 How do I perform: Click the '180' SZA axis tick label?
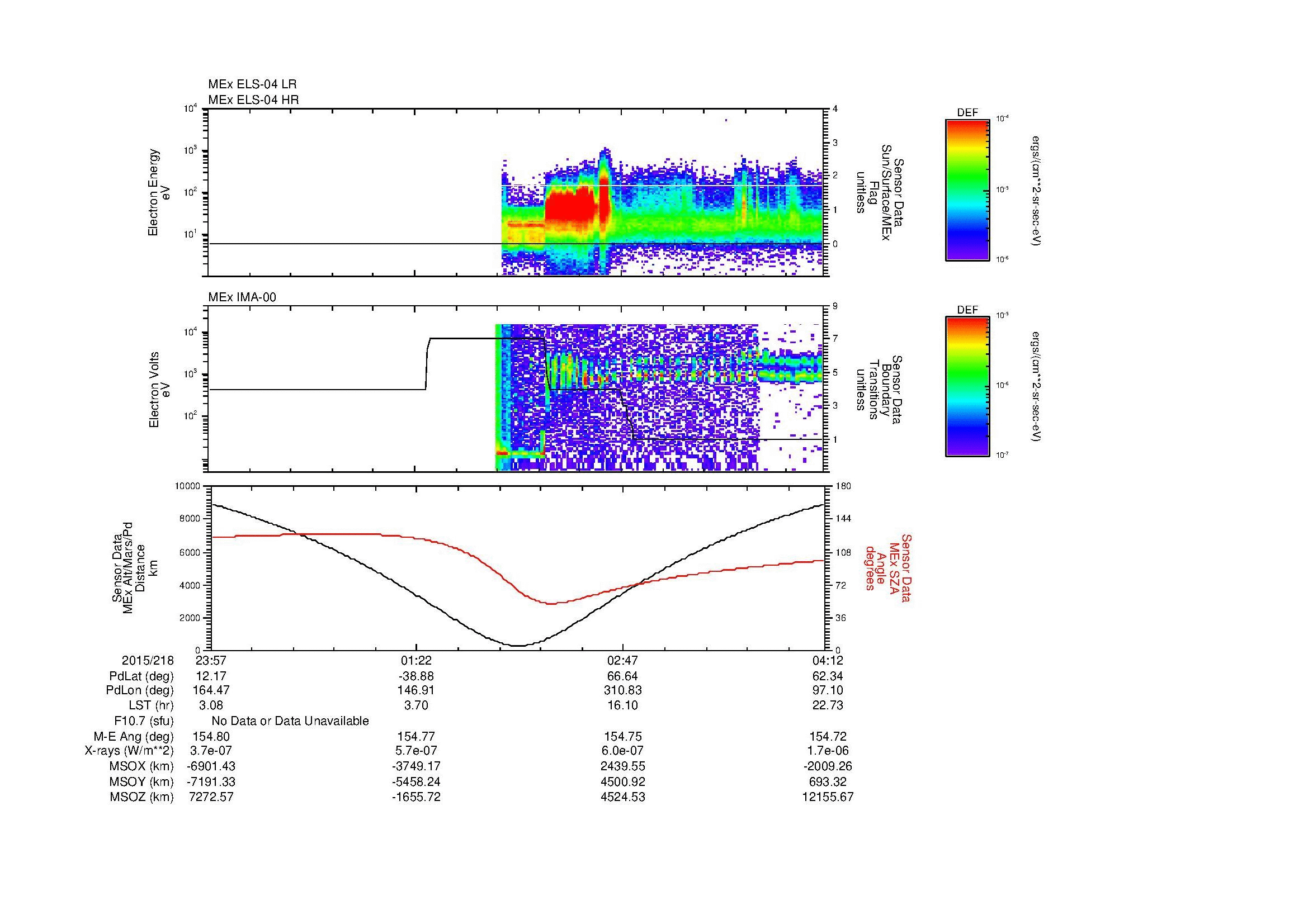[844, 486]
